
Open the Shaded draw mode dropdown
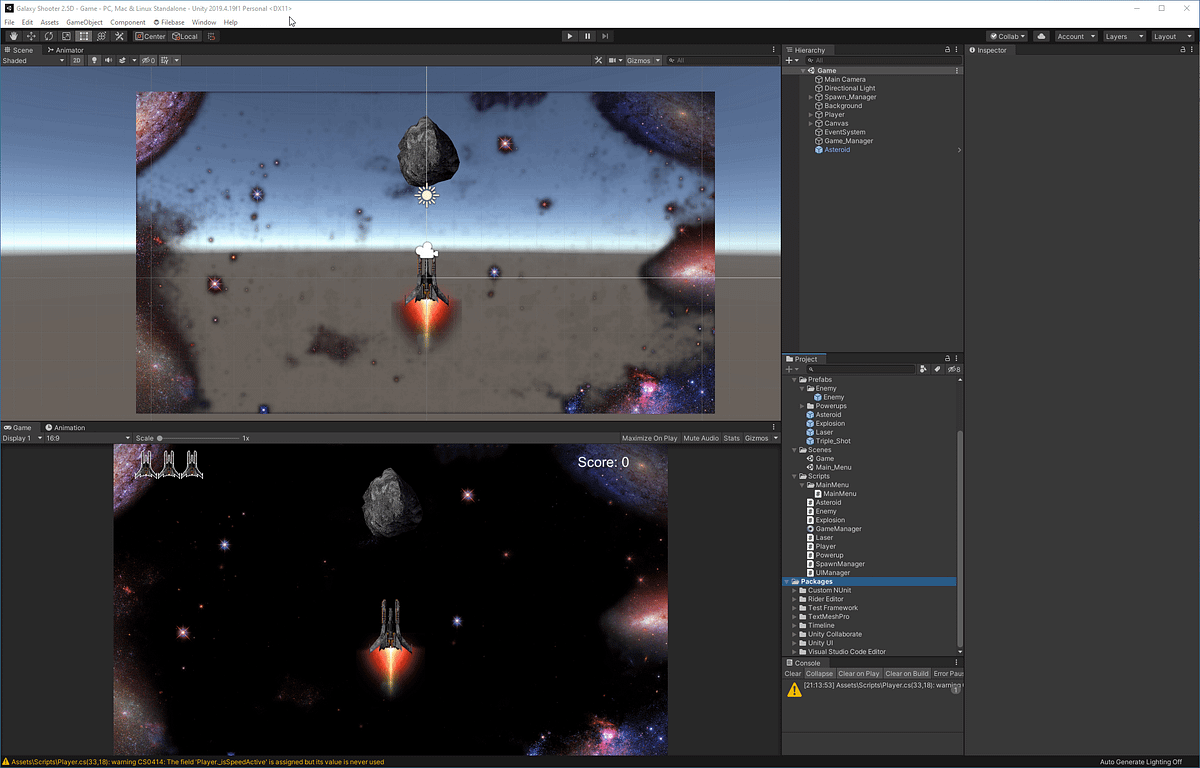pos(30,60)
